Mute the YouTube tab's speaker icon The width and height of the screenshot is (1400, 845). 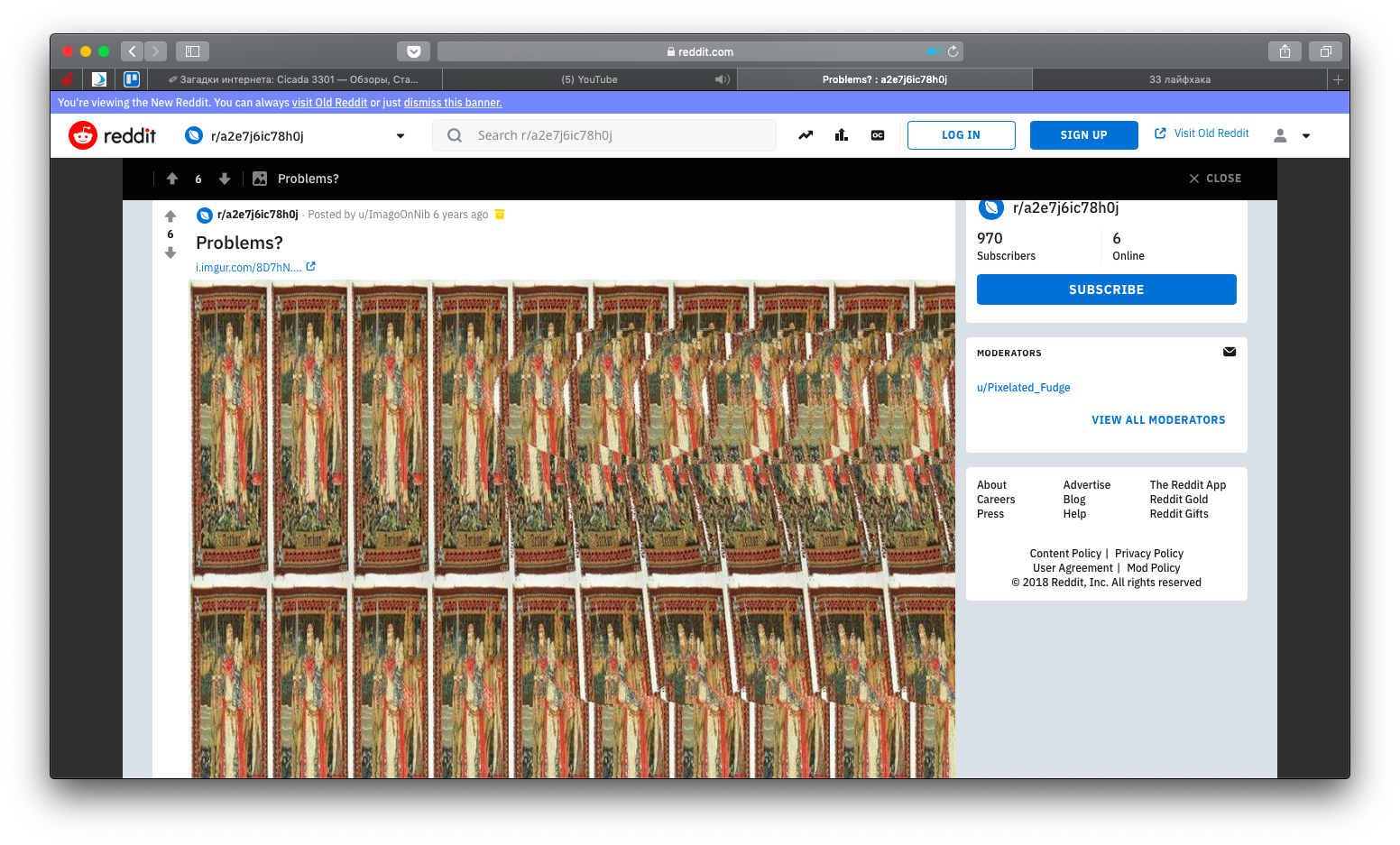(722, 79)
